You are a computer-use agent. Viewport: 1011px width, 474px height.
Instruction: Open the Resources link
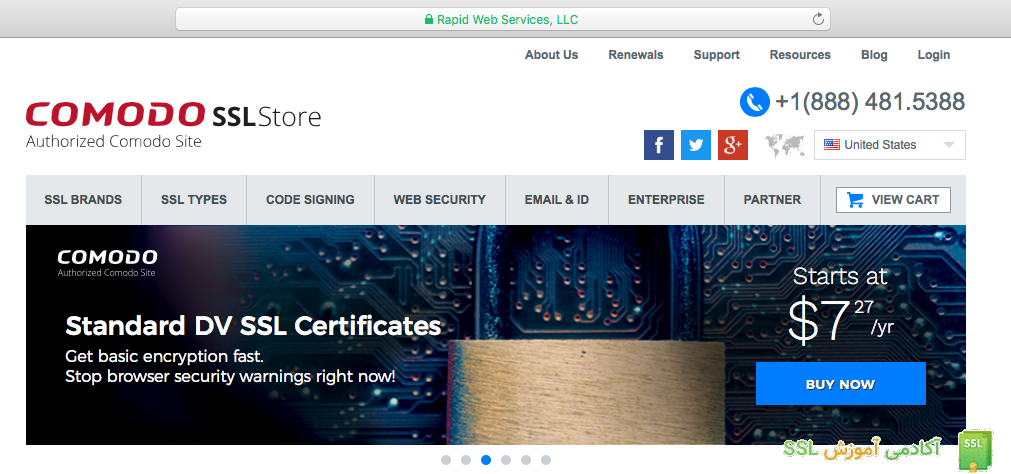click(800, 55)
